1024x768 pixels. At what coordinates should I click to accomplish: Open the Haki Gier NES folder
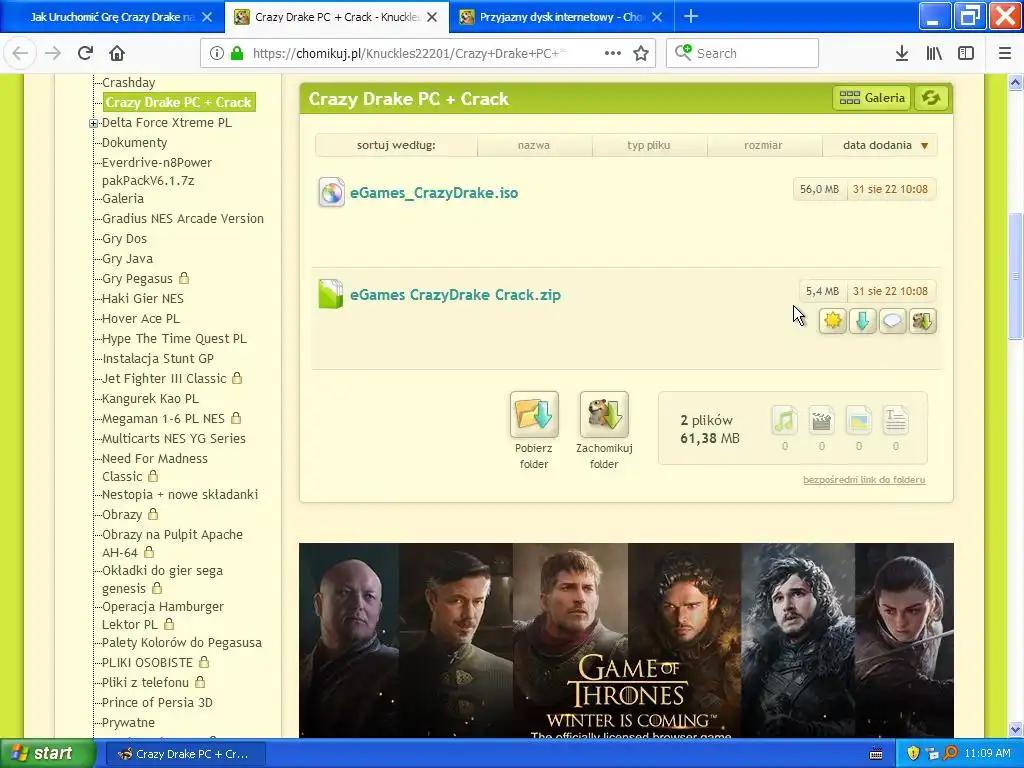tap(143, 298)
